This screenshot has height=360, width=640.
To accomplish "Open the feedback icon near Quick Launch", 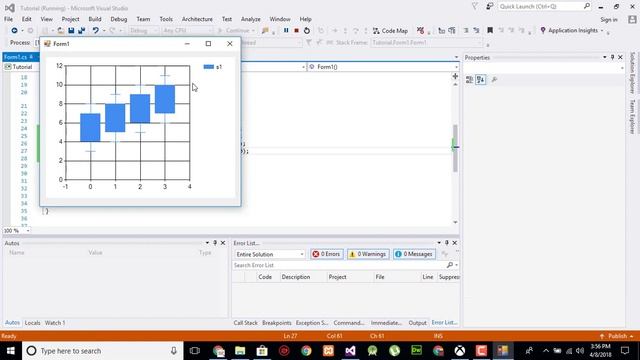I will (x=489, y=7).
